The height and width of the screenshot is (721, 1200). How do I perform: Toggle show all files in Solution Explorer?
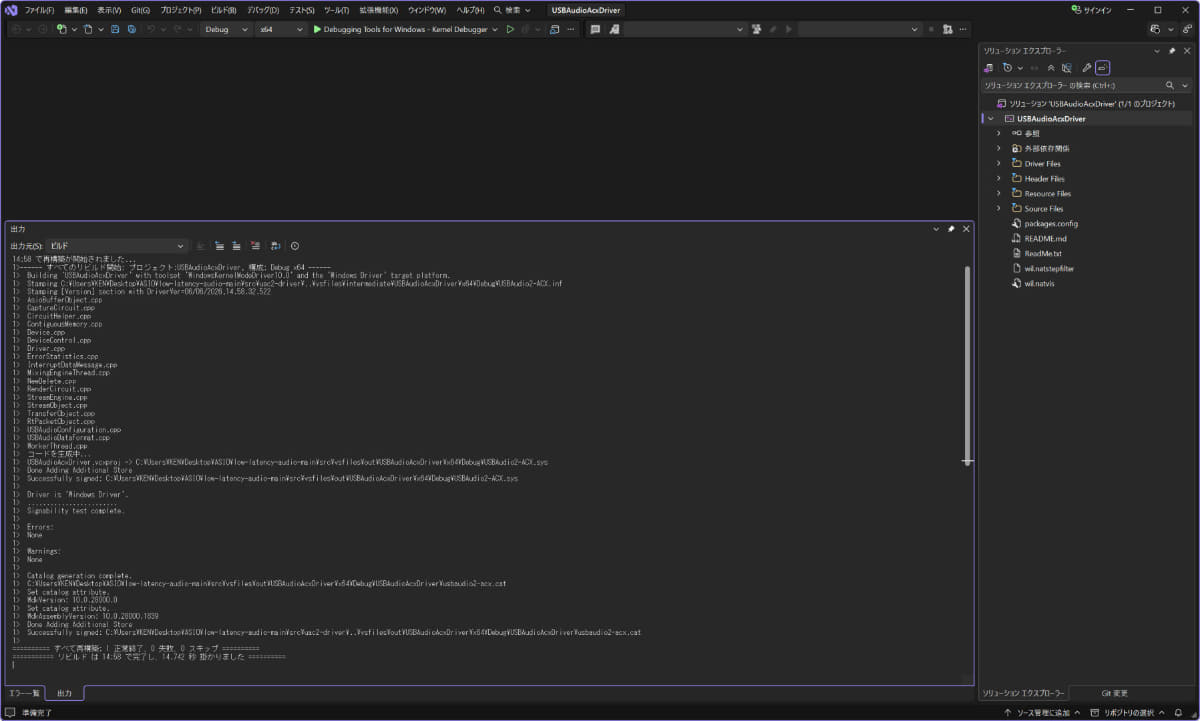coord(1067,68)
